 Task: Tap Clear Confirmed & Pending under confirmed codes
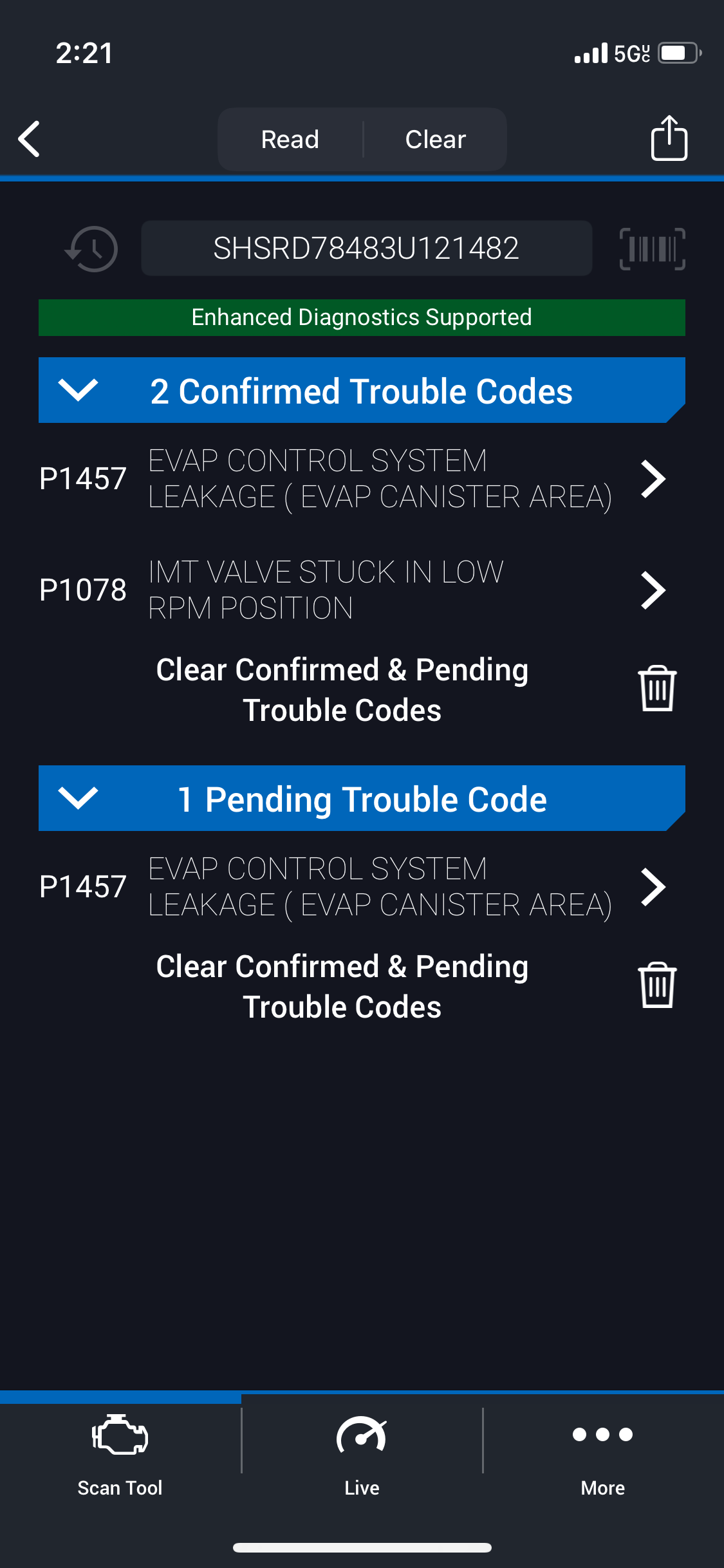pos(342,689)
